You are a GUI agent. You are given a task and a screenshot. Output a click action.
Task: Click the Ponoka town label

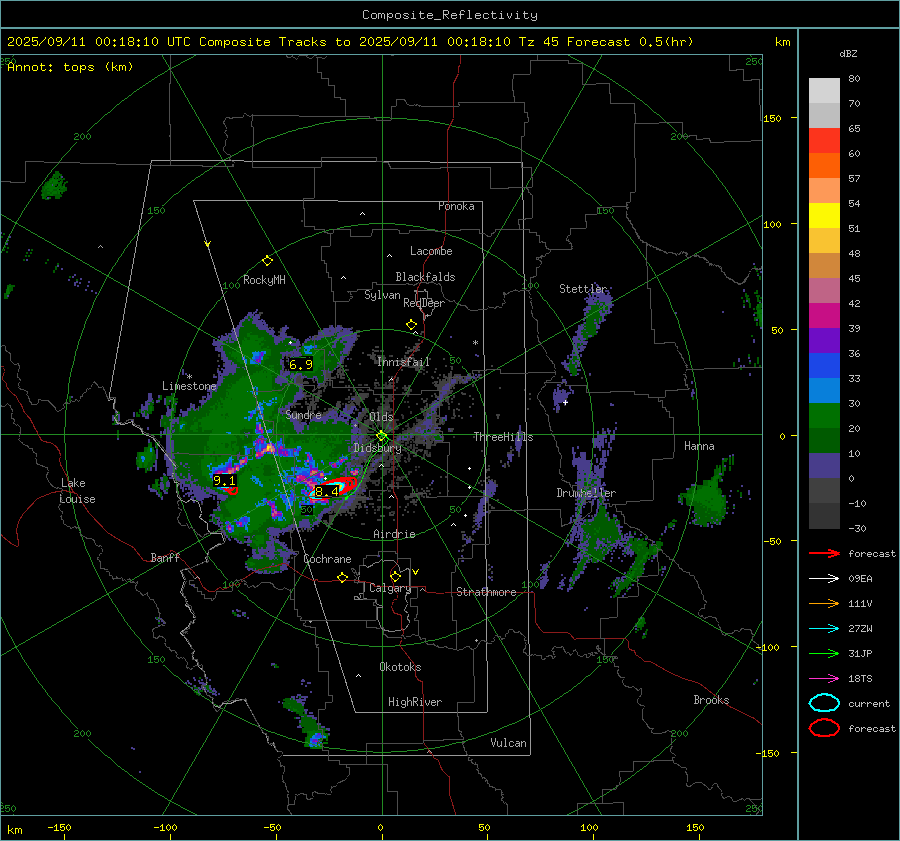click(x=456, y=206)
